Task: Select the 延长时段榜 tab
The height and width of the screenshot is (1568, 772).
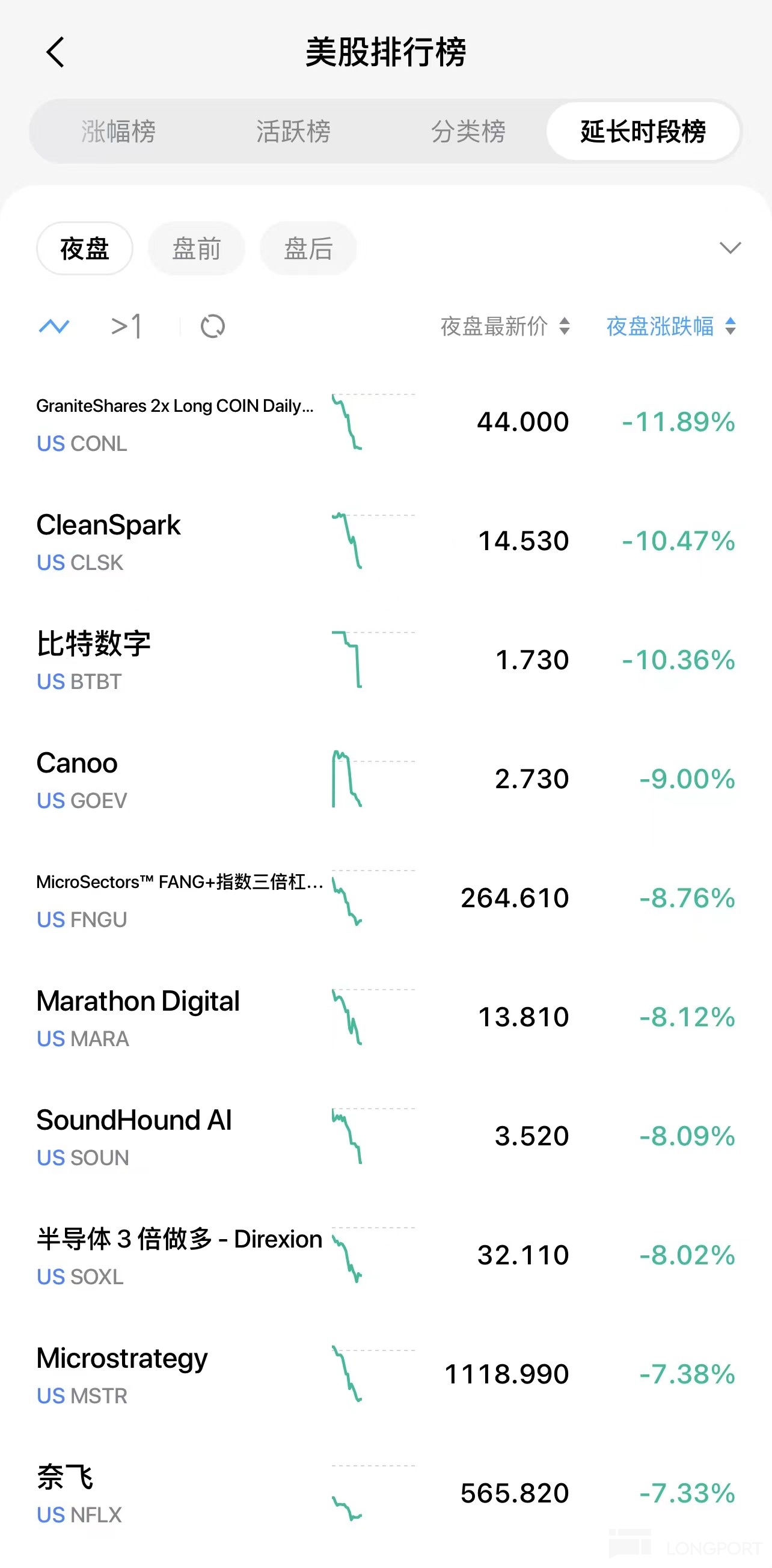Action: 643,132
